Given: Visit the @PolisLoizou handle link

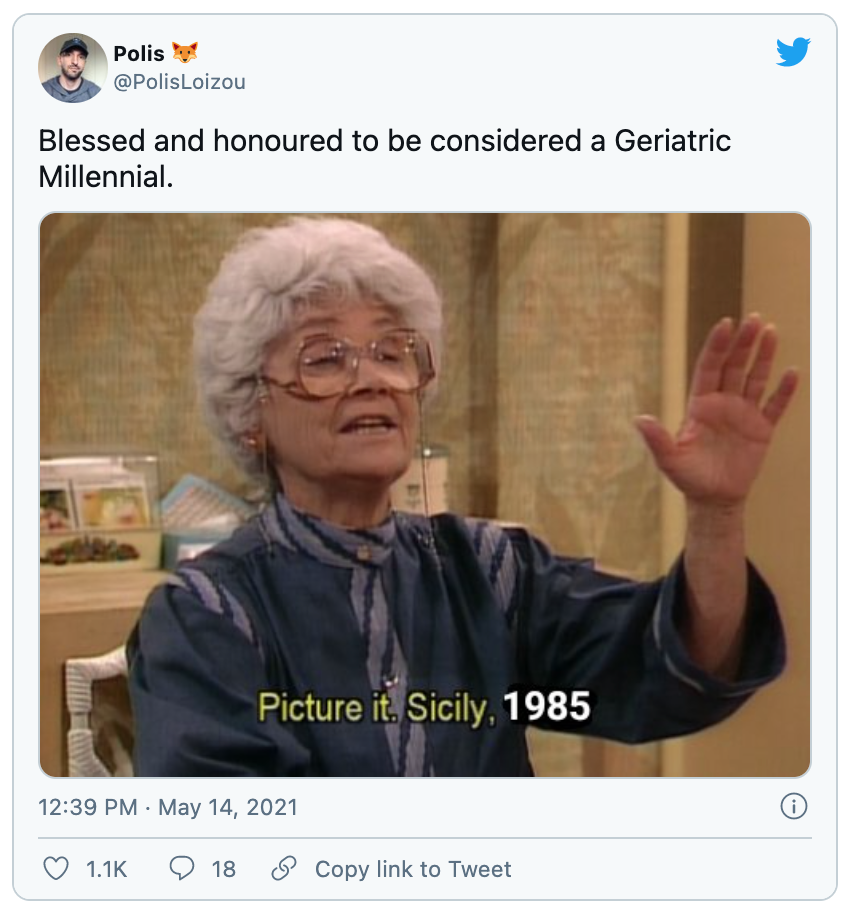Looking at the screenshot, I should coord(179,82).
